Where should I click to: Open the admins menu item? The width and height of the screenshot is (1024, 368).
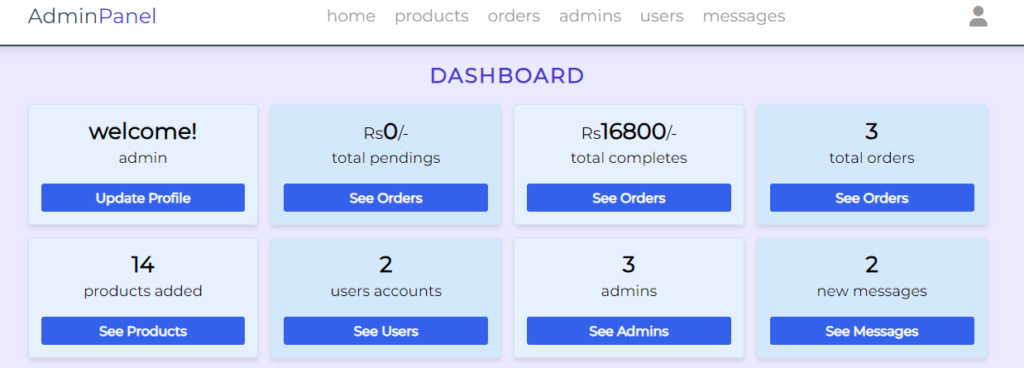(x=590, y=16)
